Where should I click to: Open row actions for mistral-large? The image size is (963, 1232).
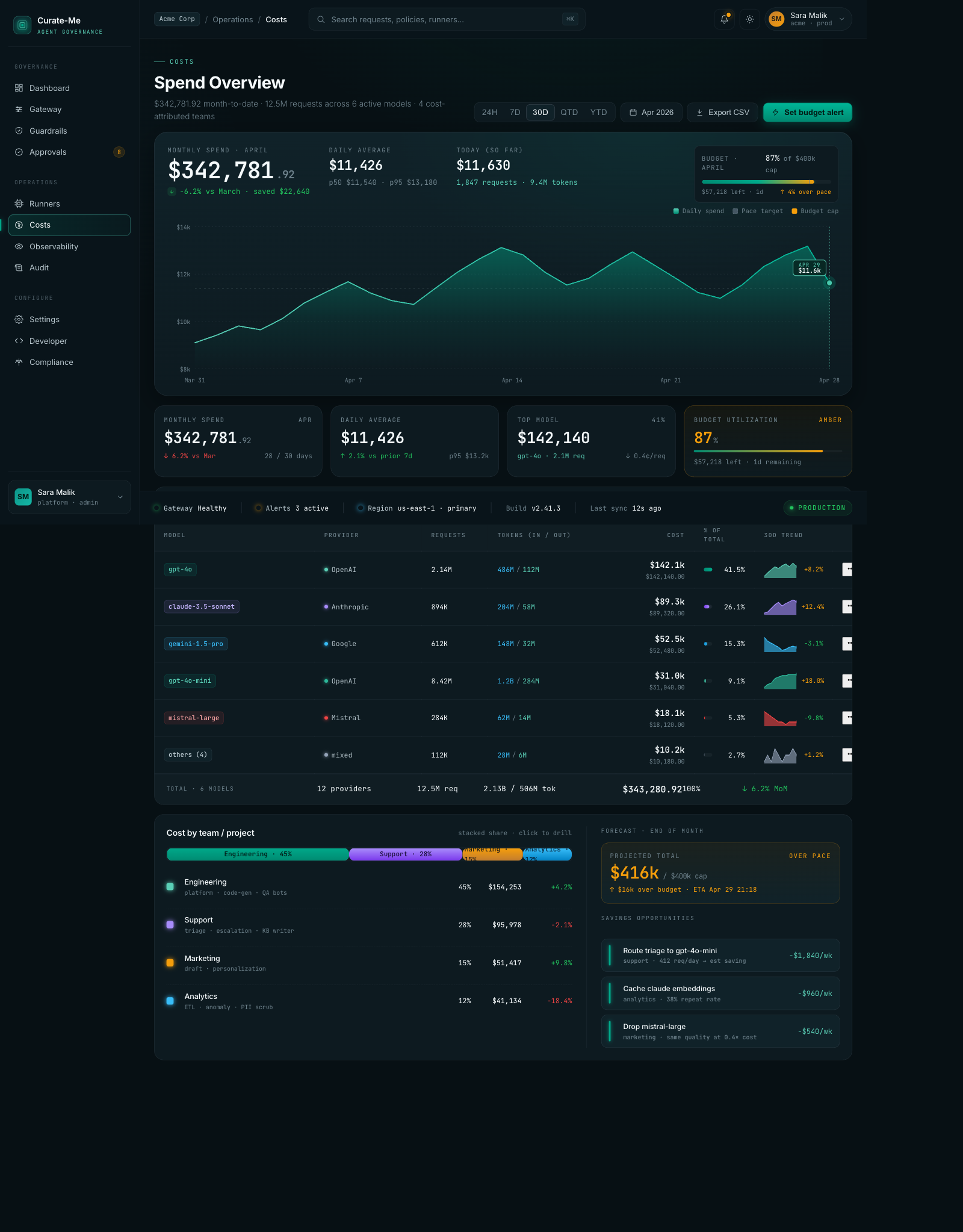[847, 717]
